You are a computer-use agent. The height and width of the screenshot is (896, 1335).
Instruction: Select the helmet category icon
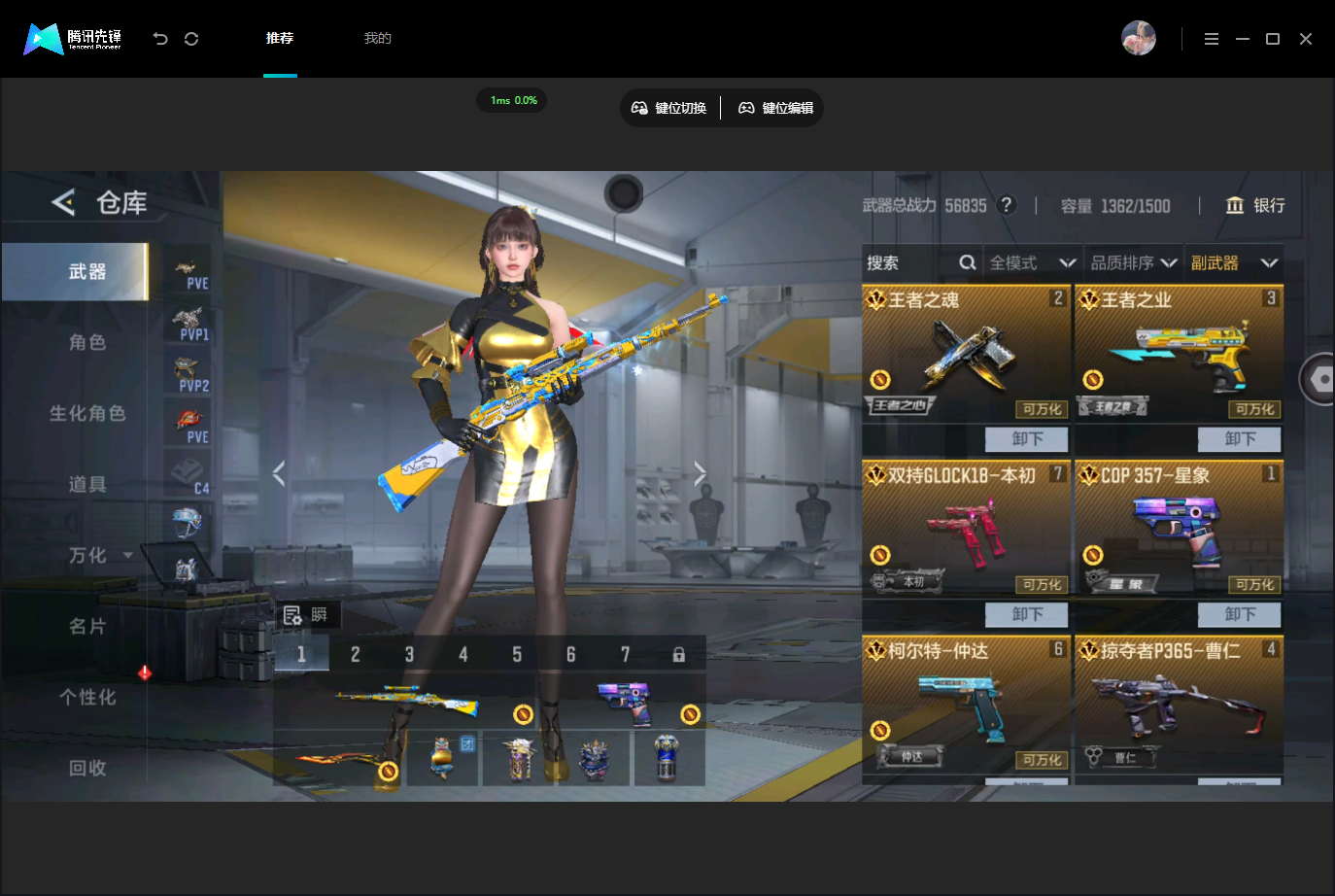click(188, 523)
